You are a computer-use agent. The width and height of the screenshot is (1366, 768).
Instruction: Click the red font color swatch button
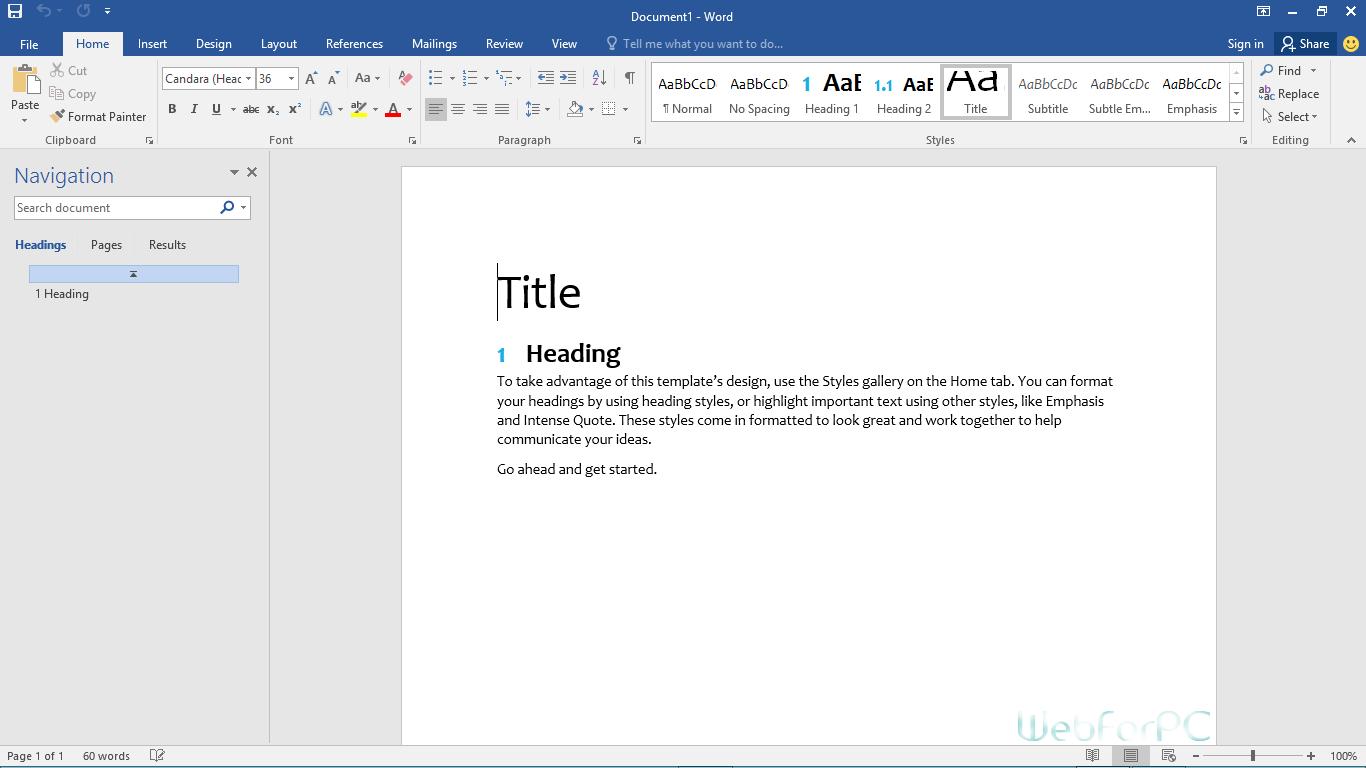[x=392, y=109]
